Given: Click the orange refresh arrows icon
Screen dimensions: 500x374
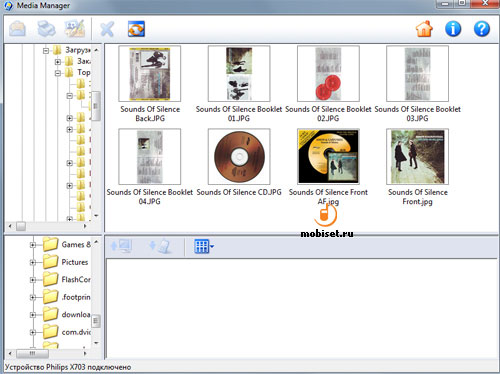Looking at the screenshot, I should [136, 29].
